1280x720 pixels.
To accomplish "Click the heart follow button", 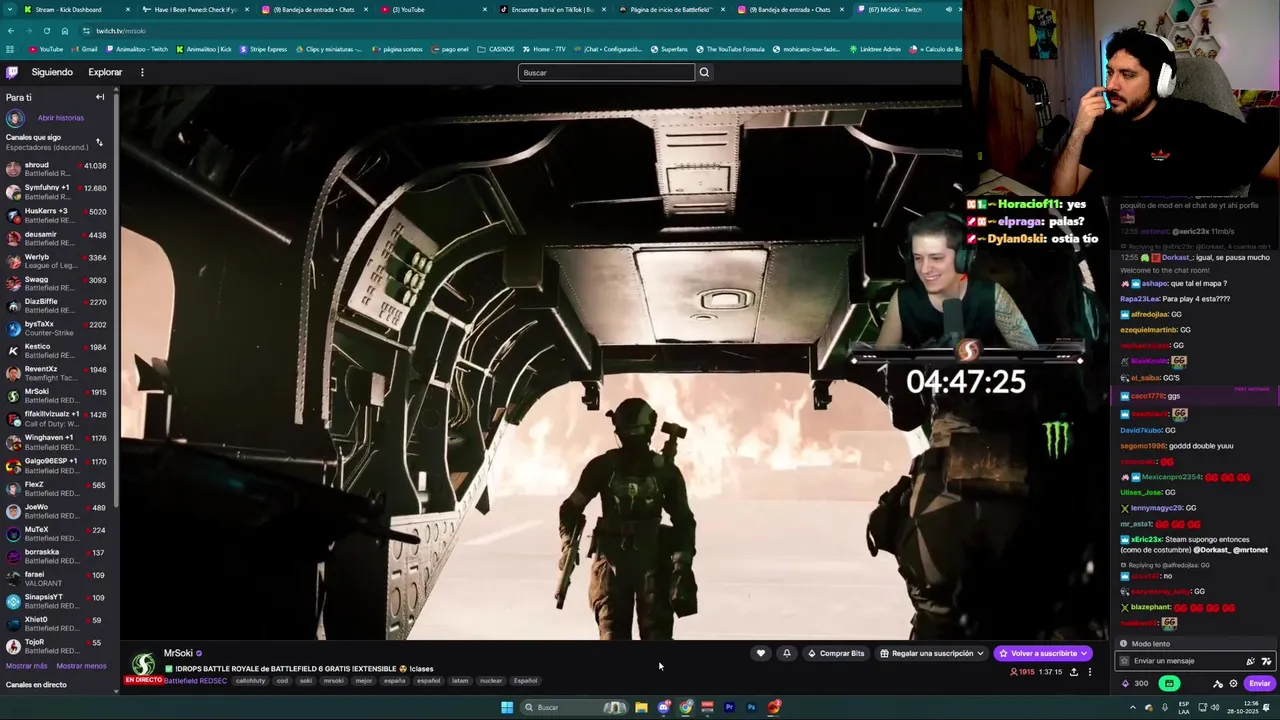I will coord(760,653).
